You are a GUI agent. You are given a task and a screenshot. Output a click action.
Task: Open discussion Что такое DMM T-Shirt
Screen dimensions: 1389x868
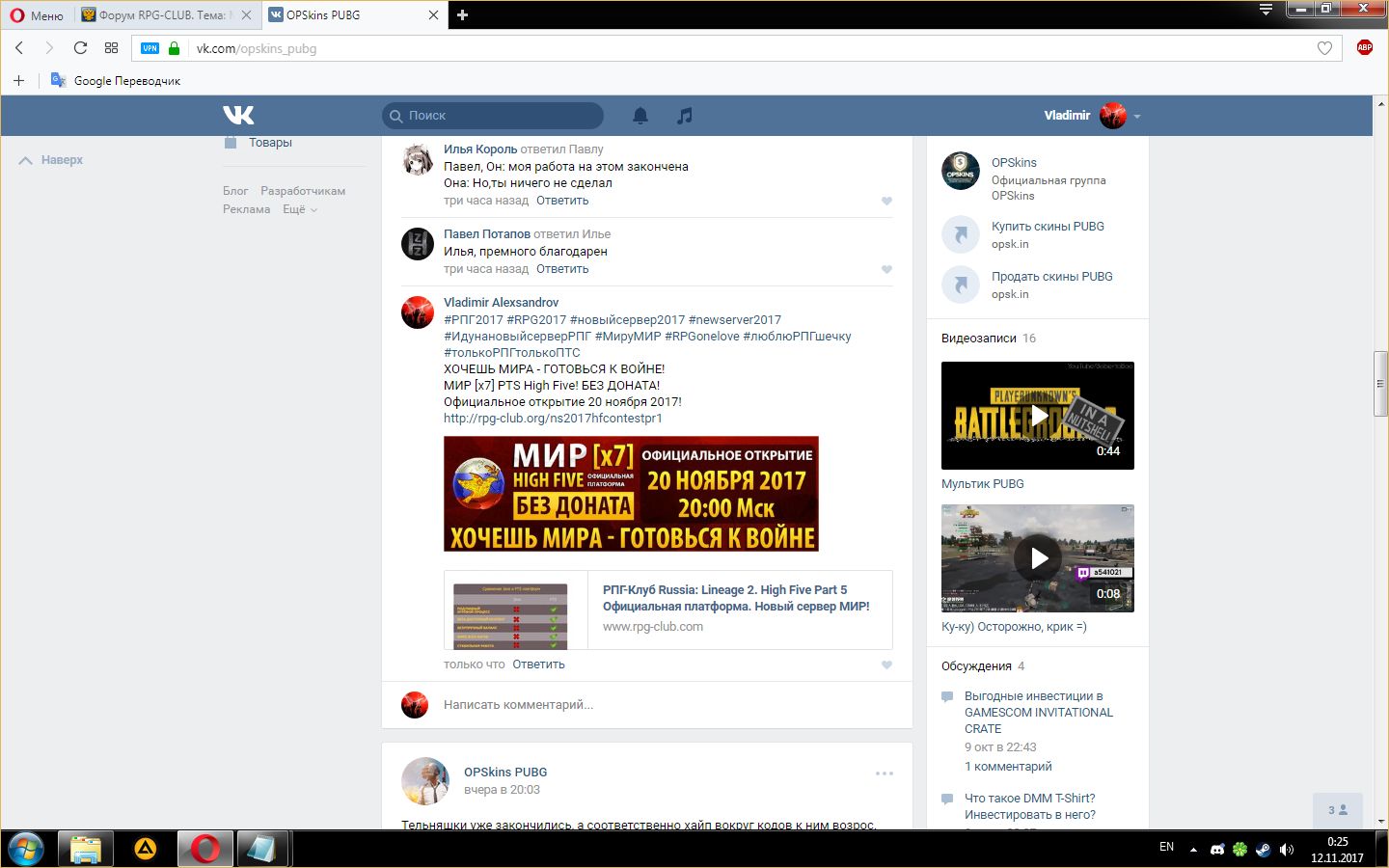[1030, 806]
